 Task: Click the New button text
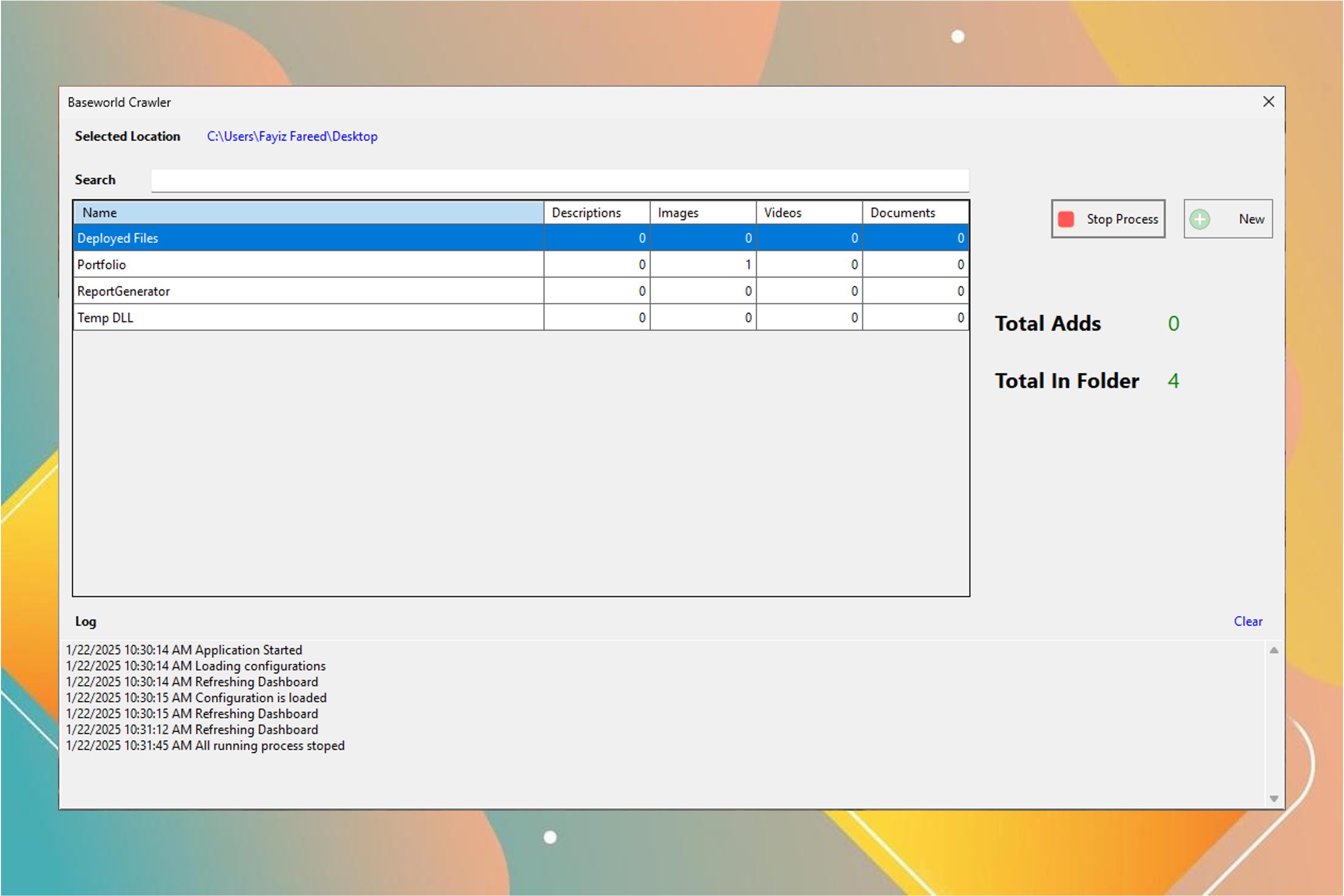(x=1252, y=219)
